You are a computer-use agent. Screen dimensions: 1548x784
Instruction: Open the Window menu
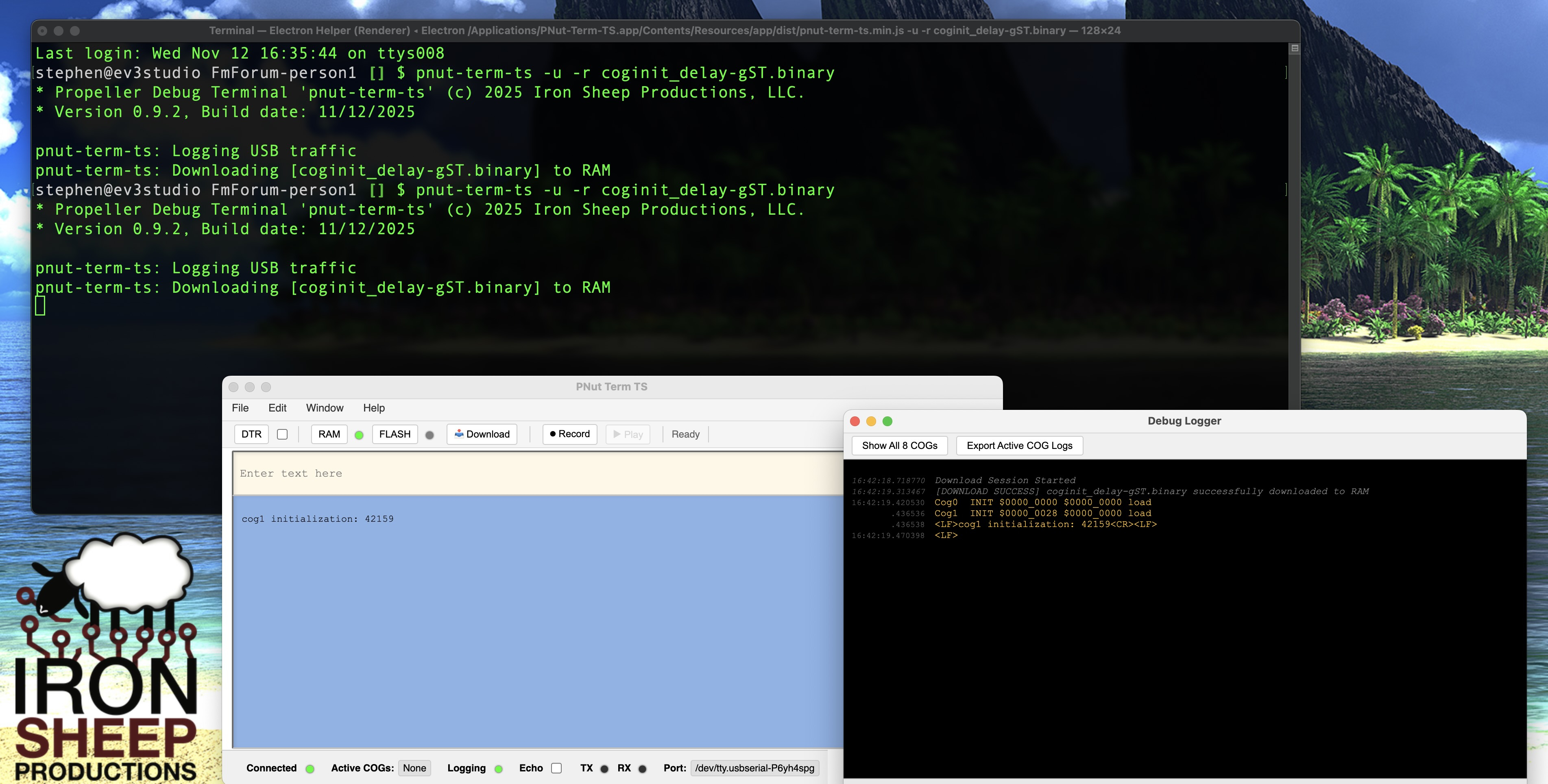pyautogui.click(x=325, y=408)
